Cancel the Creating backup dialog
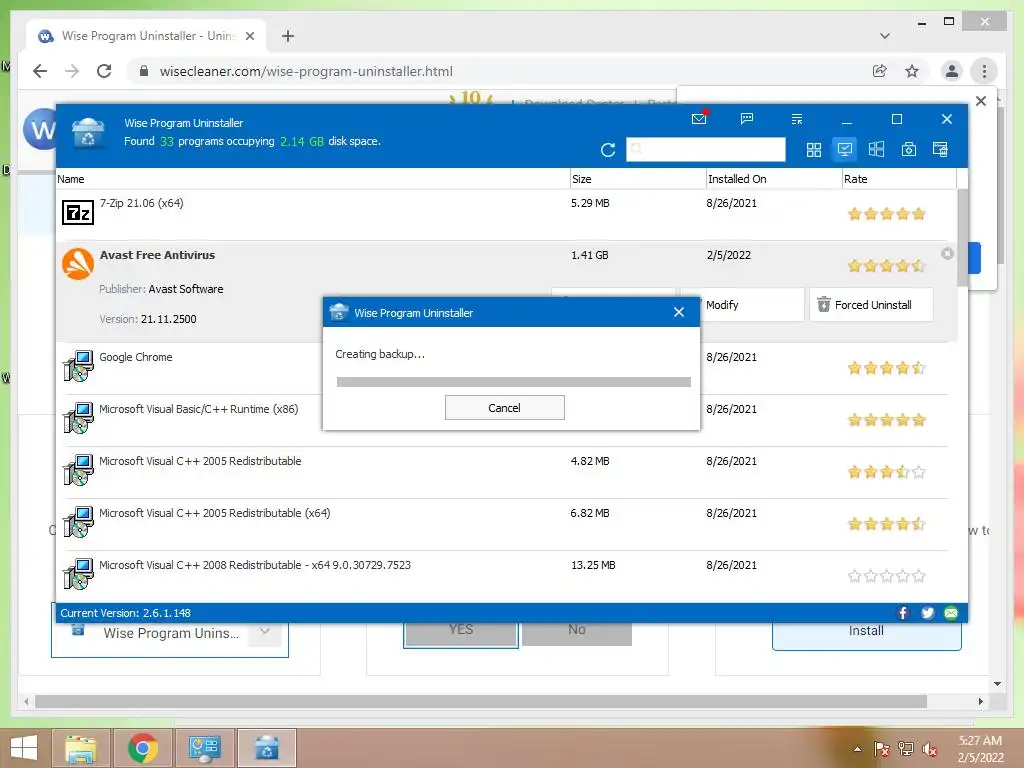Image resolution: width=1024 pixels, height=768 pixels. tap(504, 408)
